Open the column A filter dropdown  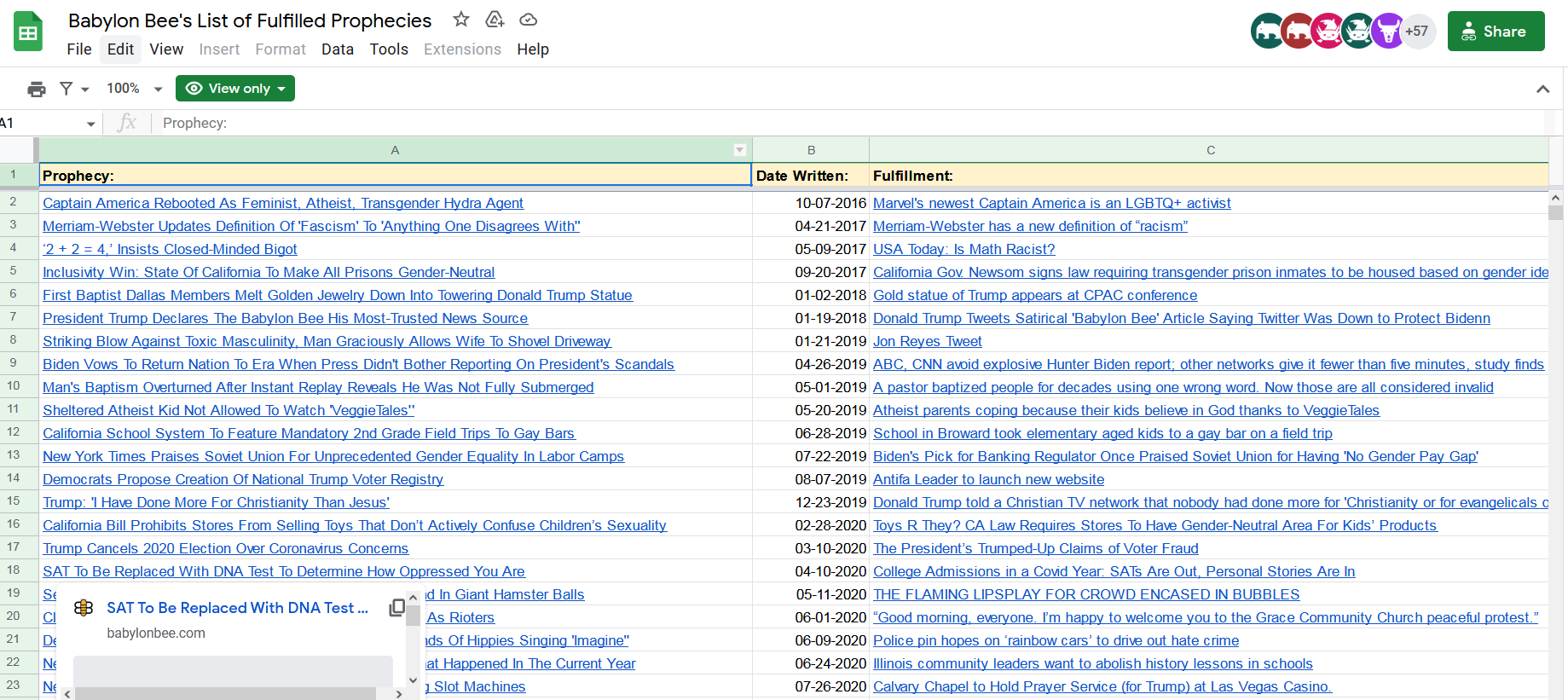coord(739,150)
